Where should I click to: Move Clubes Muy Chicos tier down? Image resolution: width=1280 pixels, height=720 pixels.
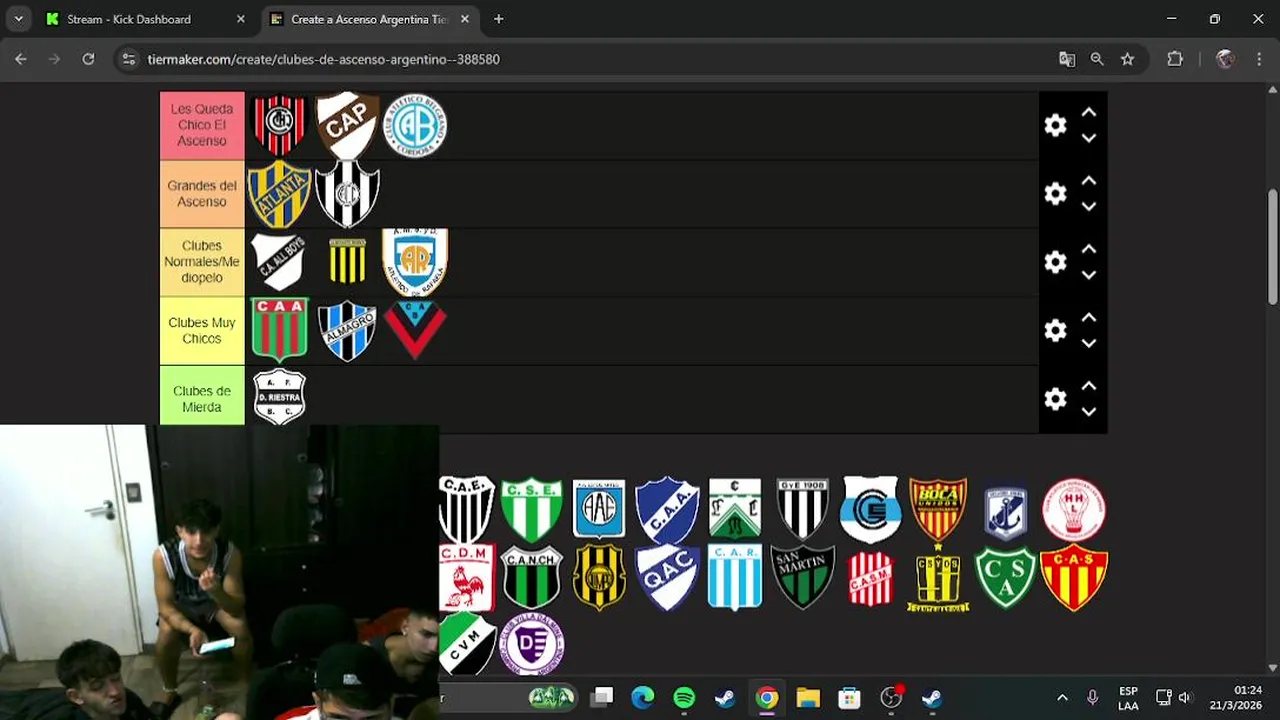coord(1089,343)
